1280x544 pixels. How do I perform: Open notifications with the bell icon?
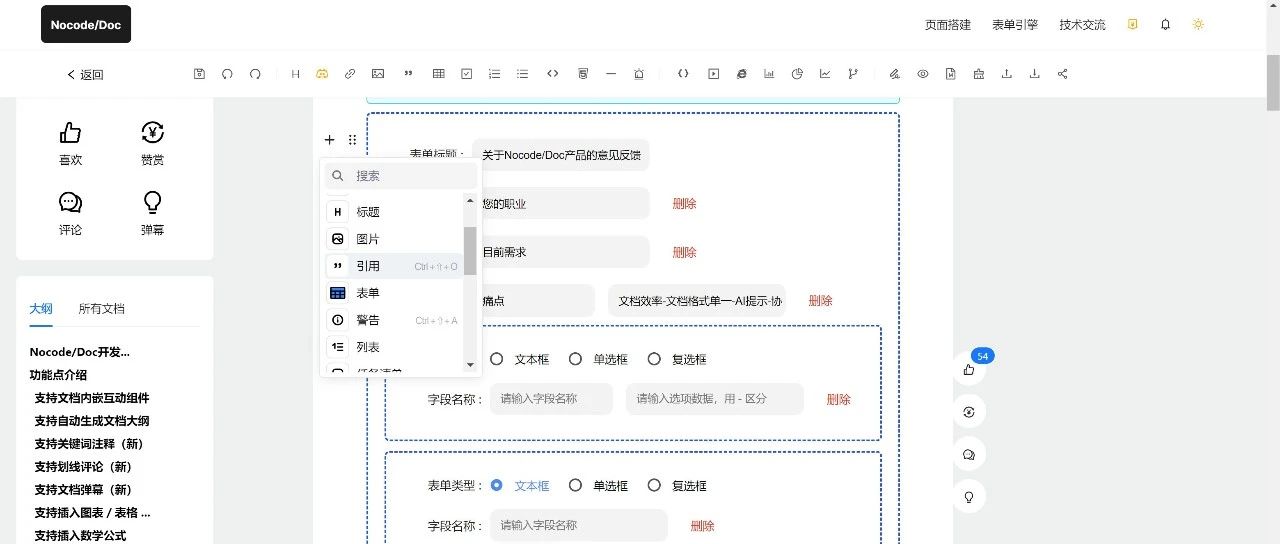[x=1165, y=24]
